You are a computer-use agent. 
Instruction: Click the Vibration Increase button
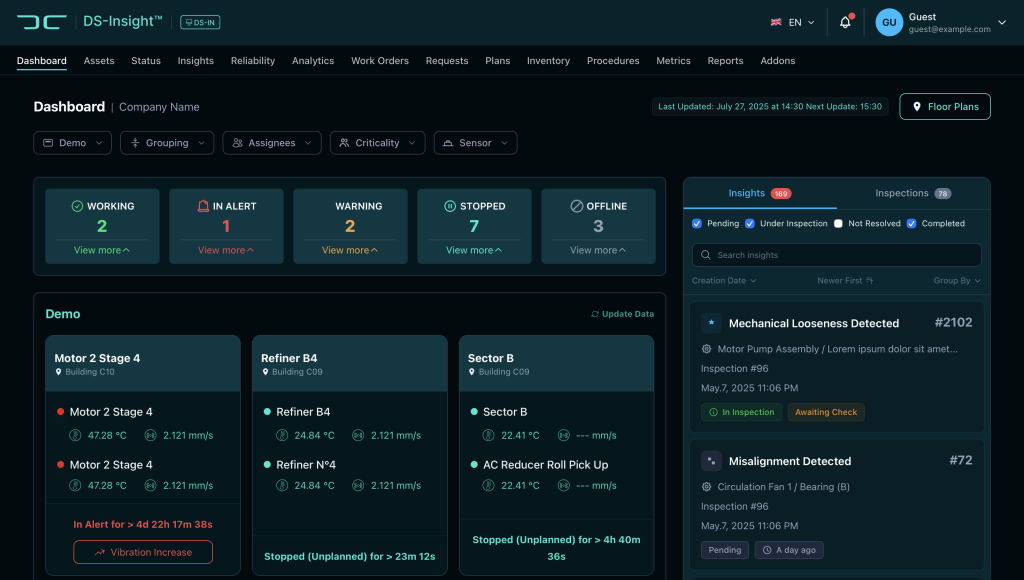pos(143,552)
